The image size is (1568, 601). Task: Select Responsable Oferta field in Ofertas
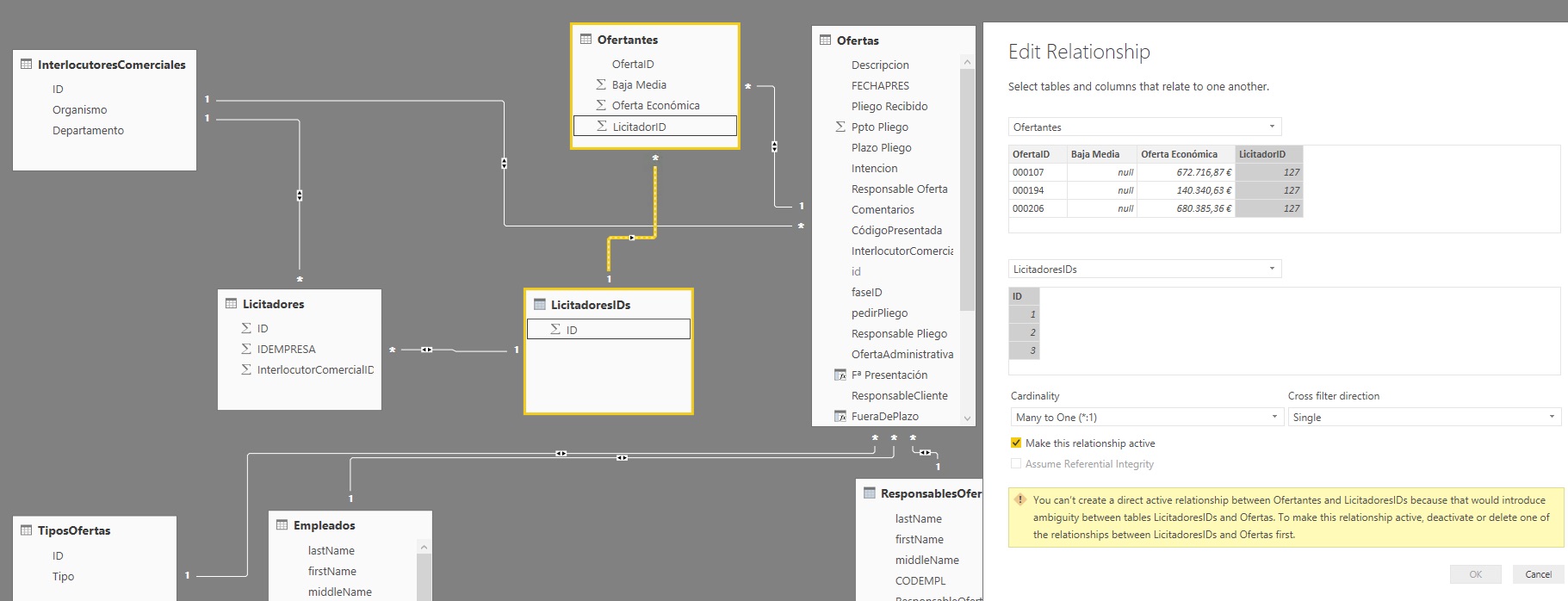tap(899, 189)
